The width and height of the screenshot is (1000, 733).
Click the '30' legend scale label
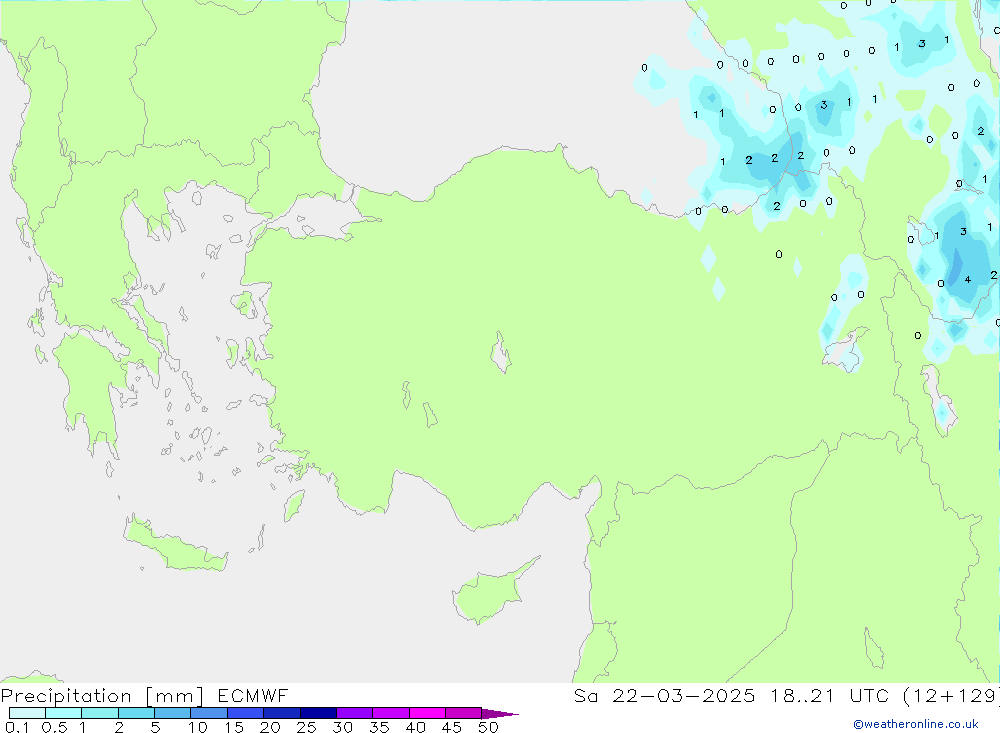pyautogui.click(x=342, y=727)
